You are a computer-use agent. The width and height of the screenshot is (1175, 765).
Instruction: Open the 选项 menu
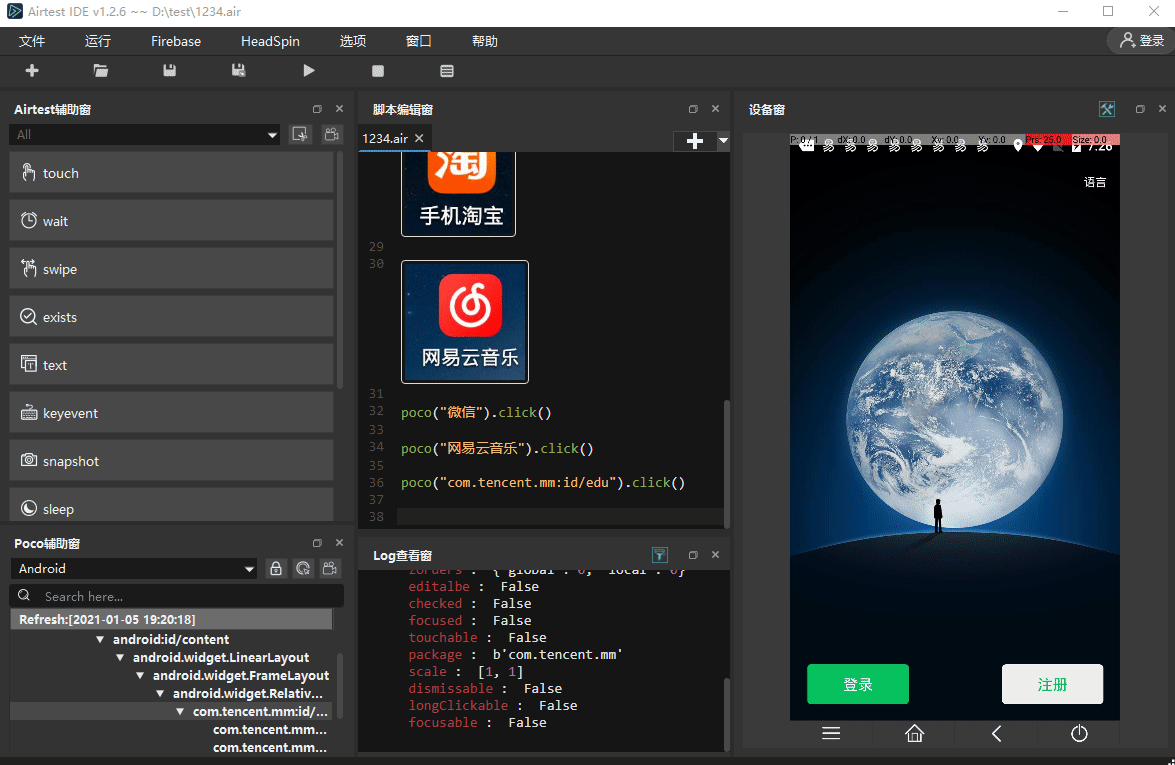(353, 41)
